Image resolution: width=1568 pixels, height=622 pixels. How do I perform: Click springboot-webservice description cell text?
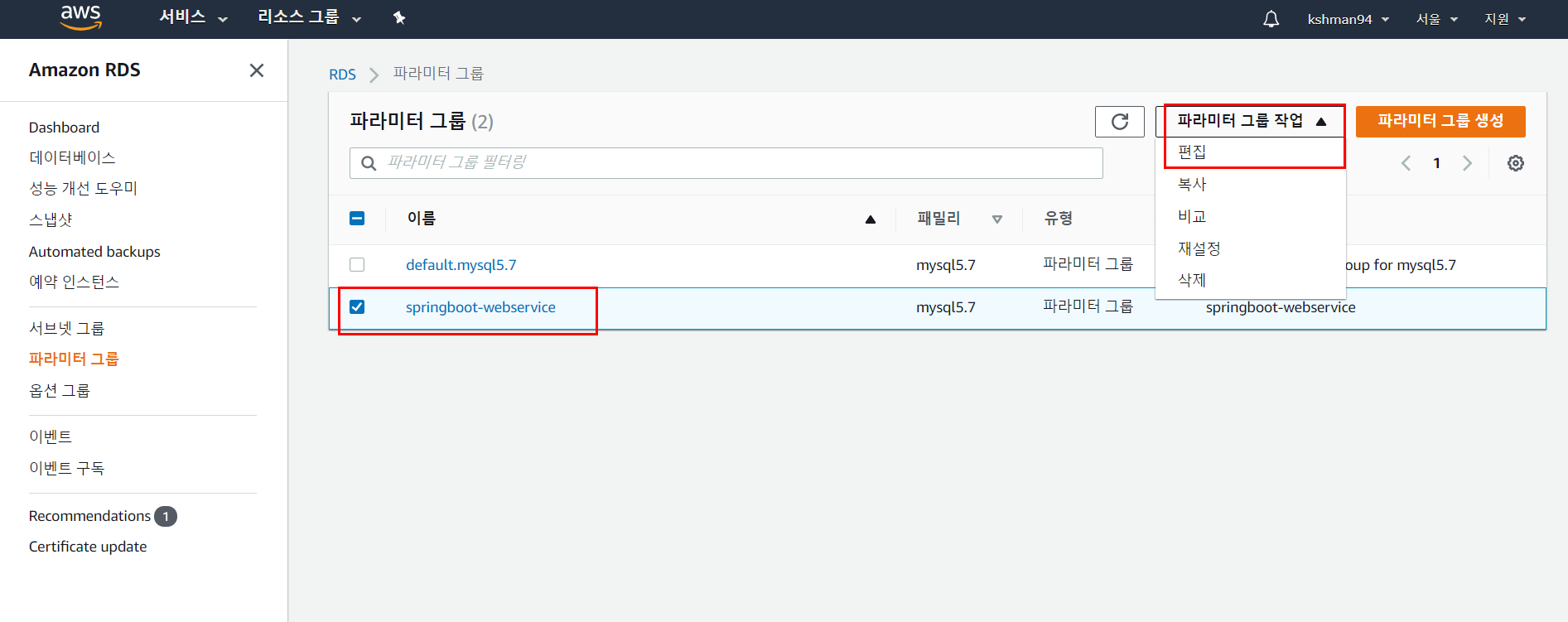tap(1281, 307)
